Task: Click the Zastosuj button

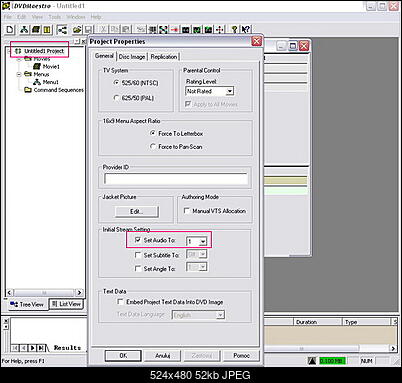Action: point(202,355)
